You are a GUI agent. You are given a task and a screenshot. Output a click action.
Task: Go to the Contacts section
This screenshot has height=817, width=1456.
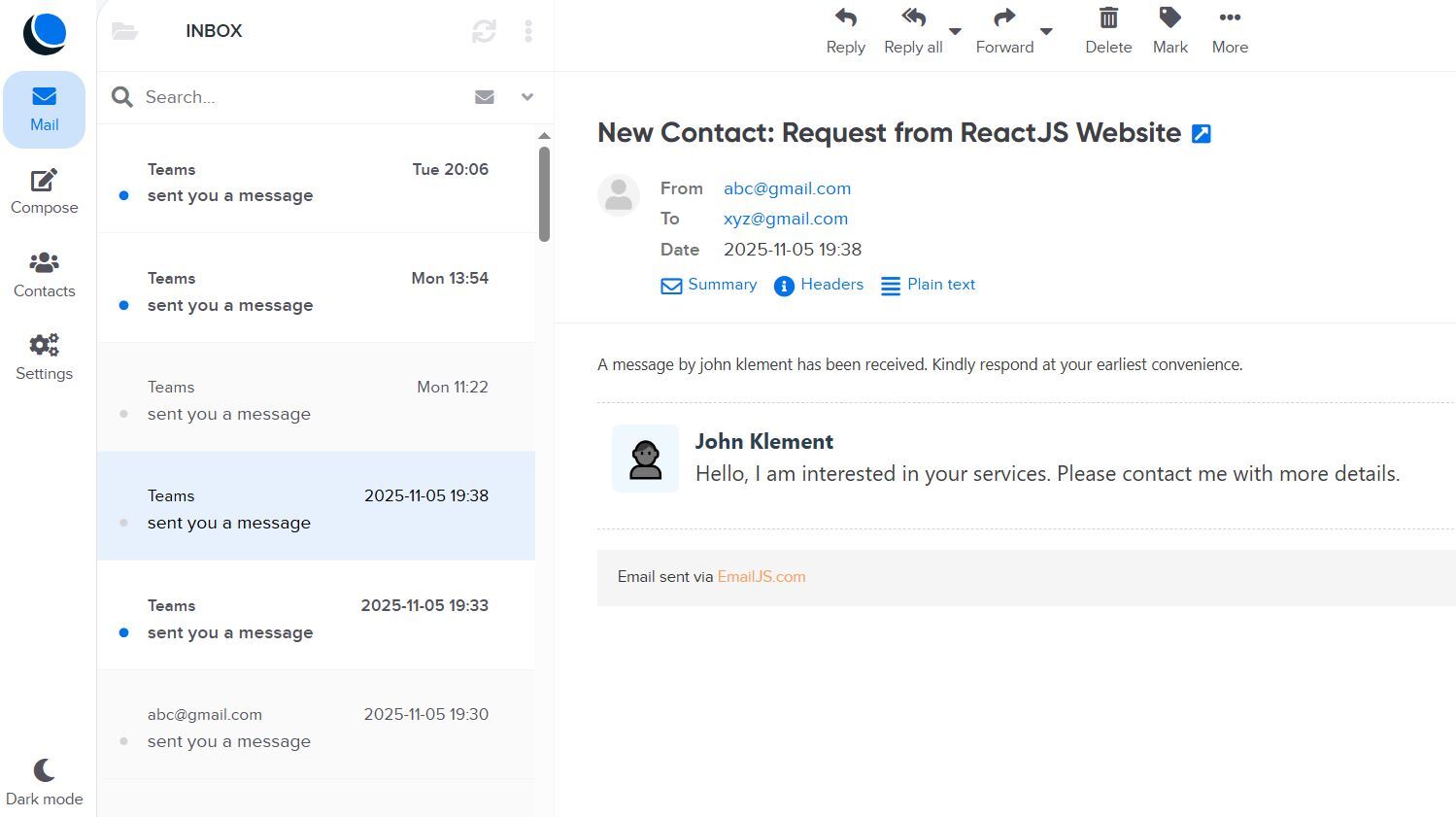click(x=44, y=275)
